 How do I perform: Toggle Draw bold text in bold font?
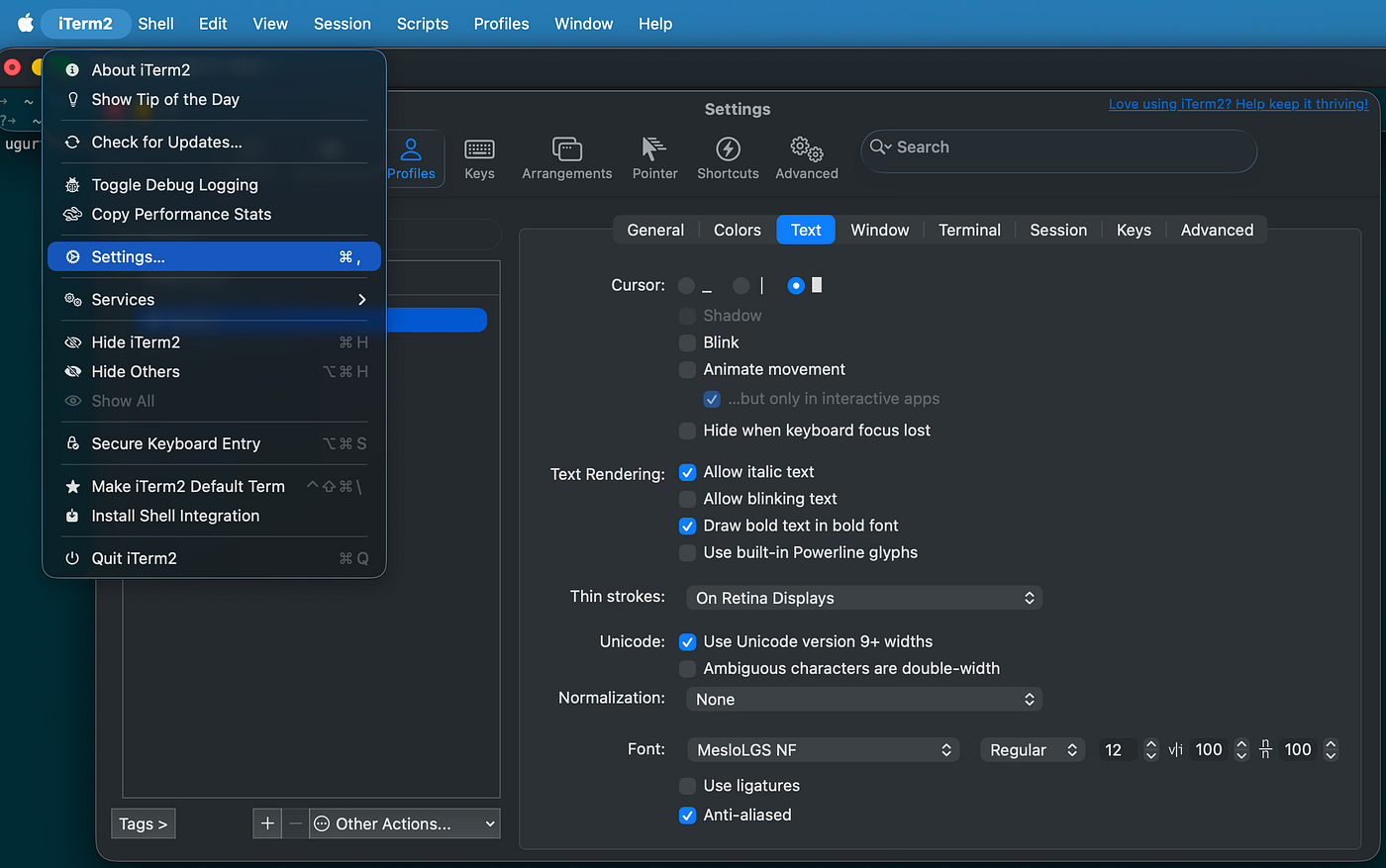tap(687, 526)
